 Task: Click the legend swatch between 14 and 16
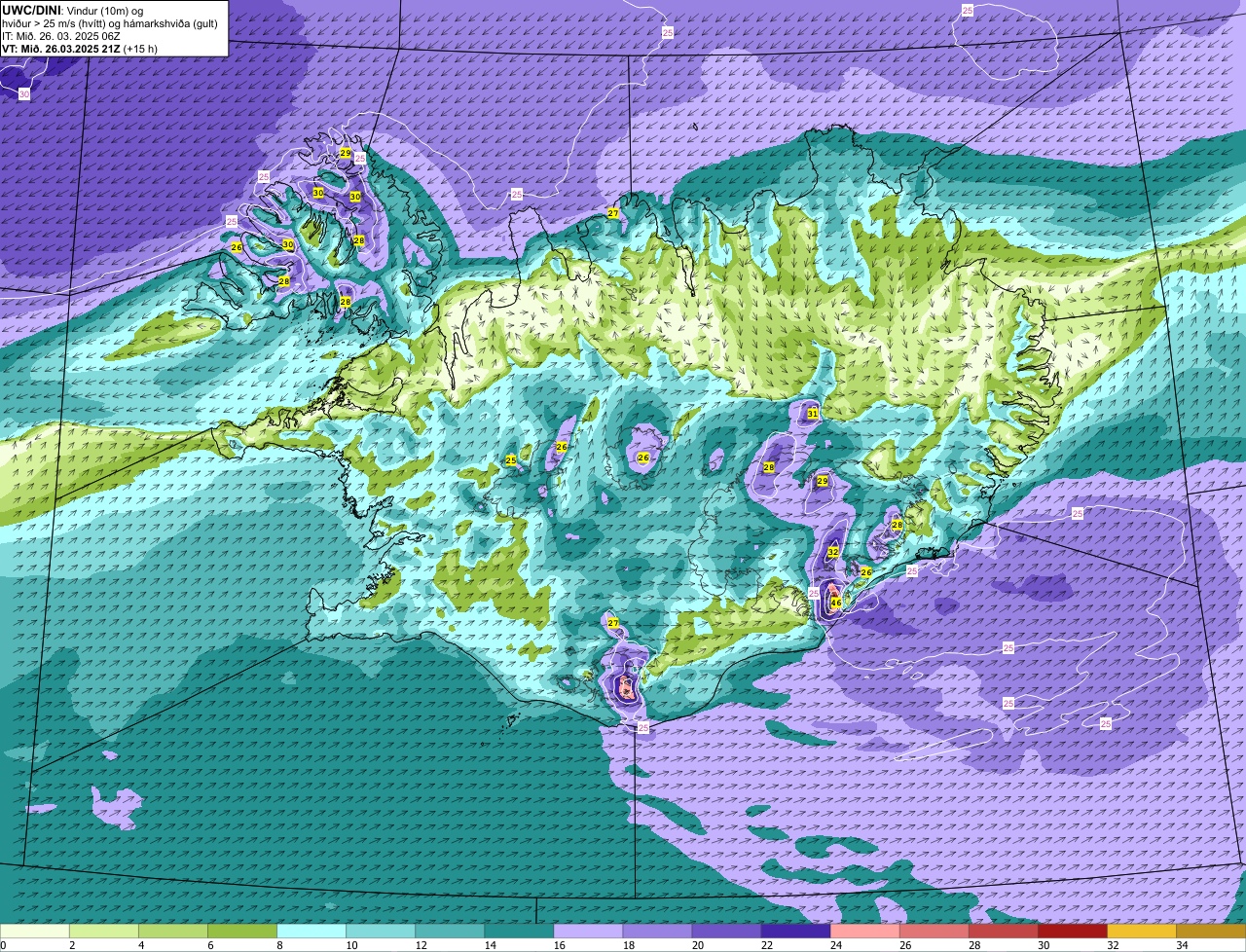click(x=519, y=931)
